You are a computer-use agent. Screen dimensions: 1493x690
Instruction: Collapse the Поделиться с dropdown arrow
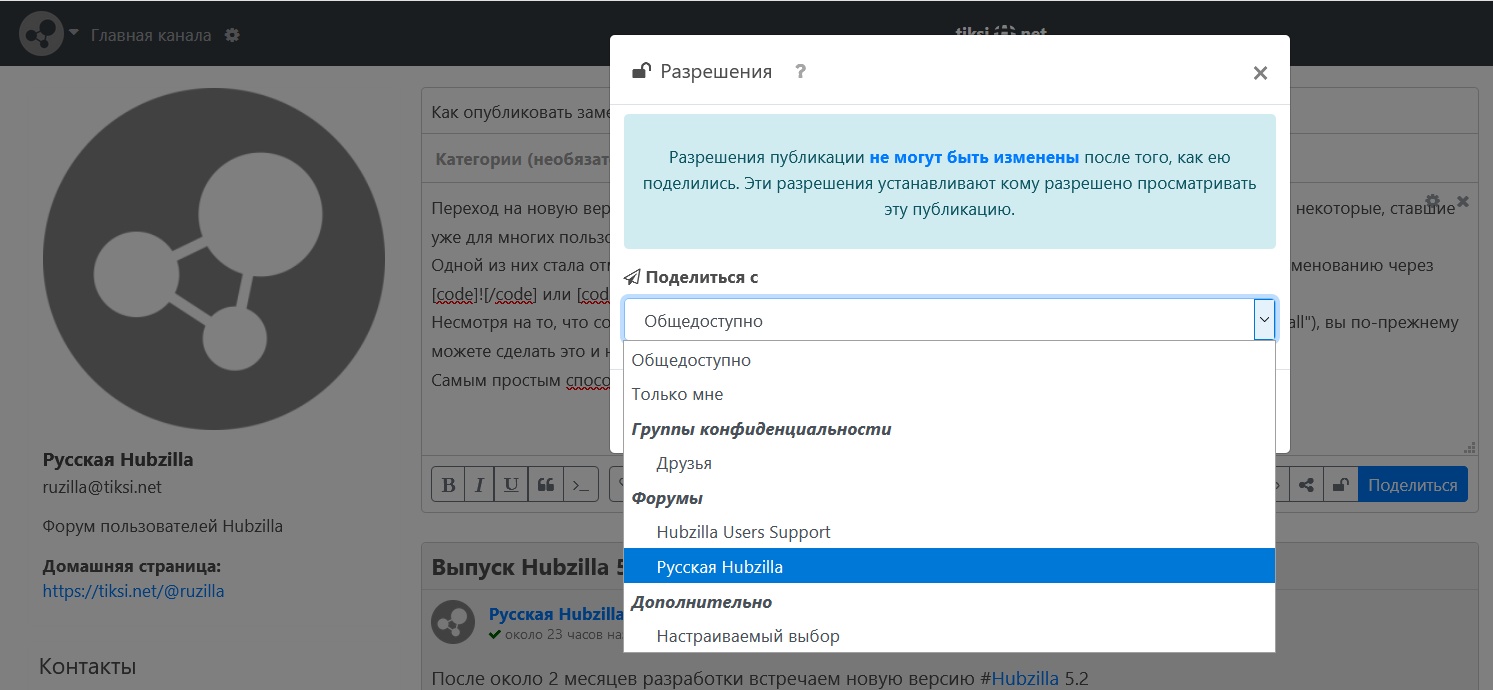coord(1264,320)
